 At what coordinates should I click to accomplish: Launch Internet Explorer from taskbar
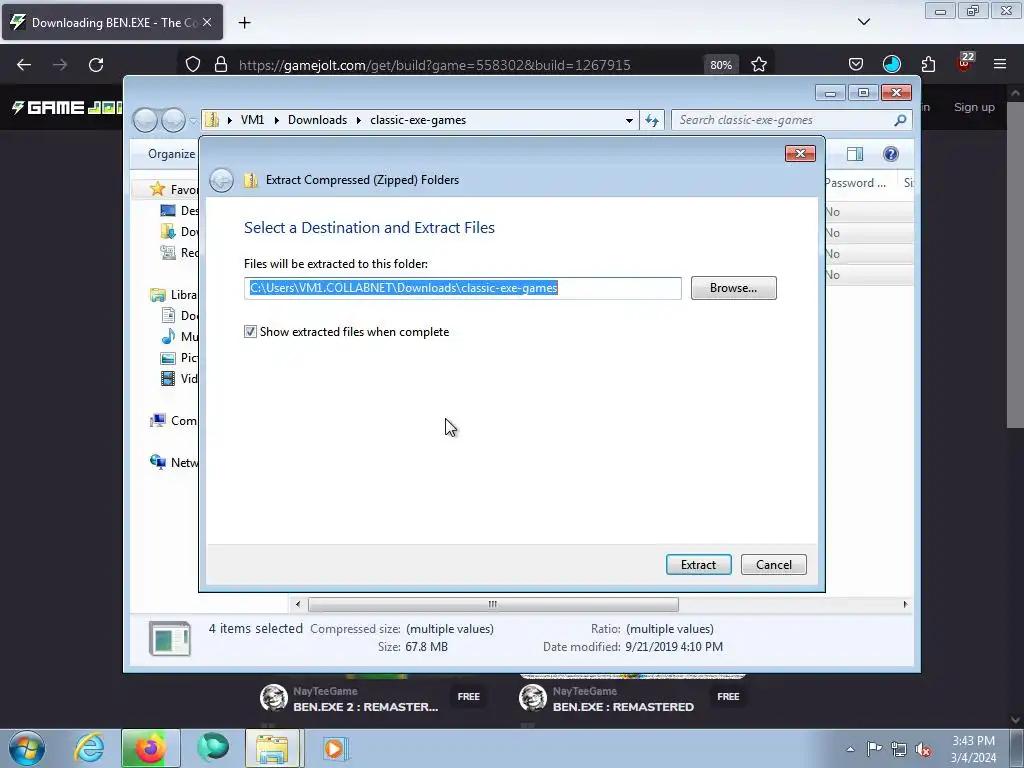click(89, 748)
